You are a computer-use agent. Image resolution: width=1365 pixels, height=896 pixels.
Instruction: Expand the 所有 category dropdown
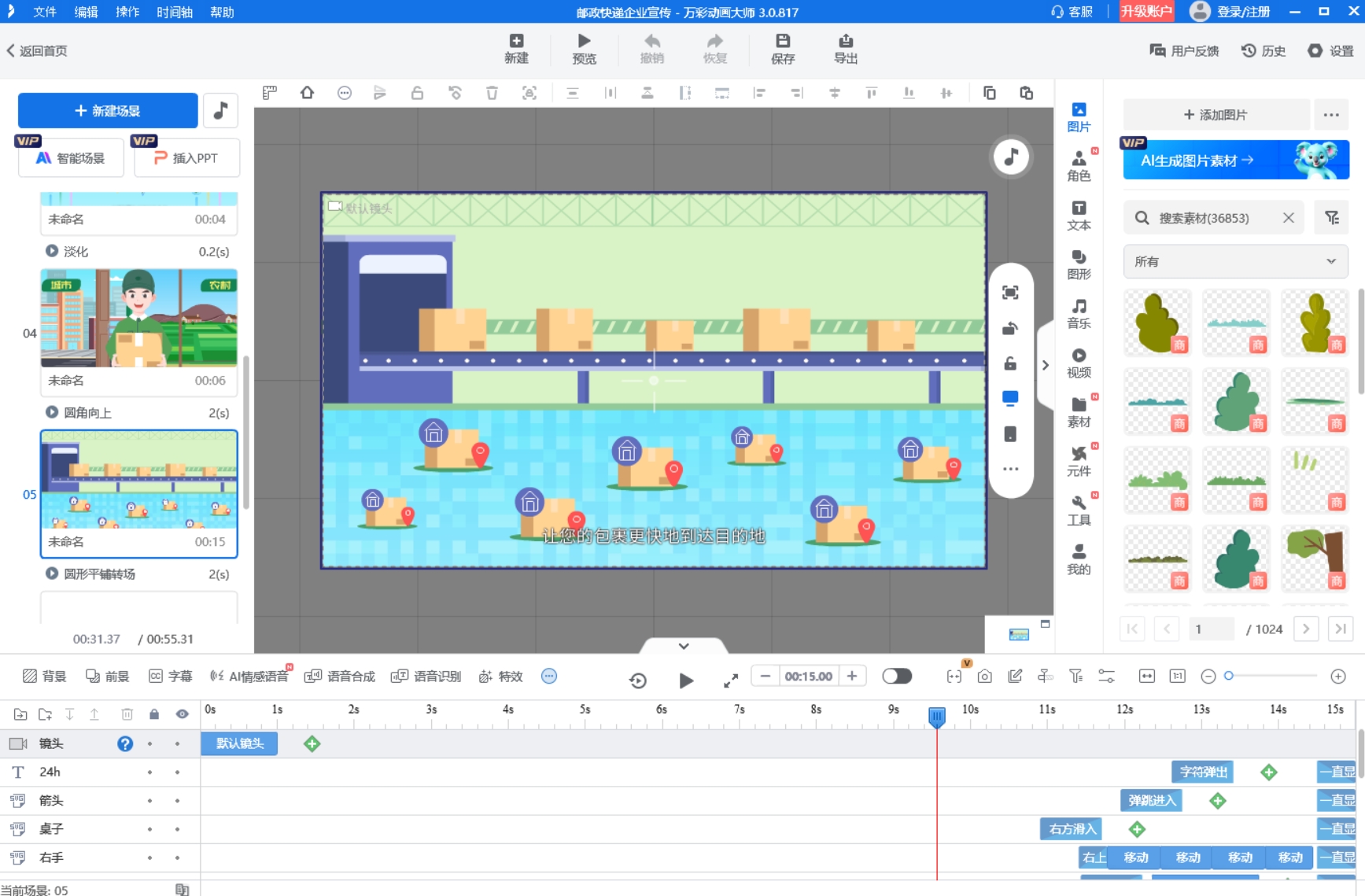1235,261
